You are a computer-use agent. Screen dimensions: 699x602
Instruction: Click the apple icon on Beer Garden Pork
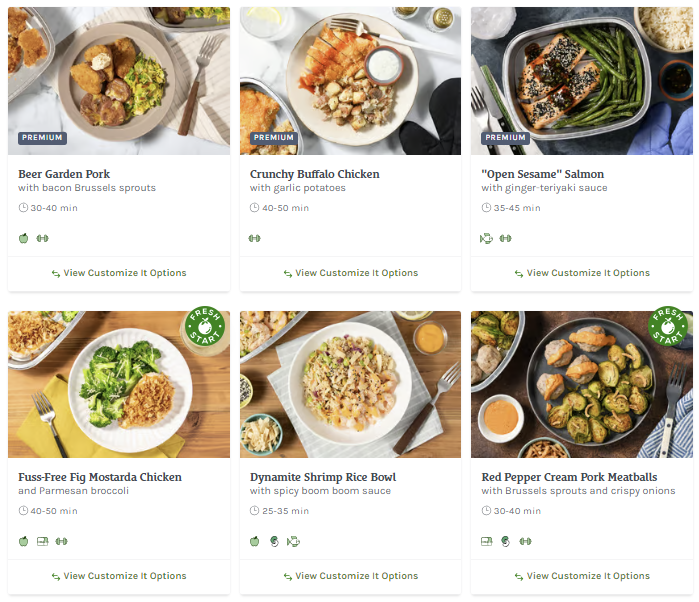click(x=23, y=238)
